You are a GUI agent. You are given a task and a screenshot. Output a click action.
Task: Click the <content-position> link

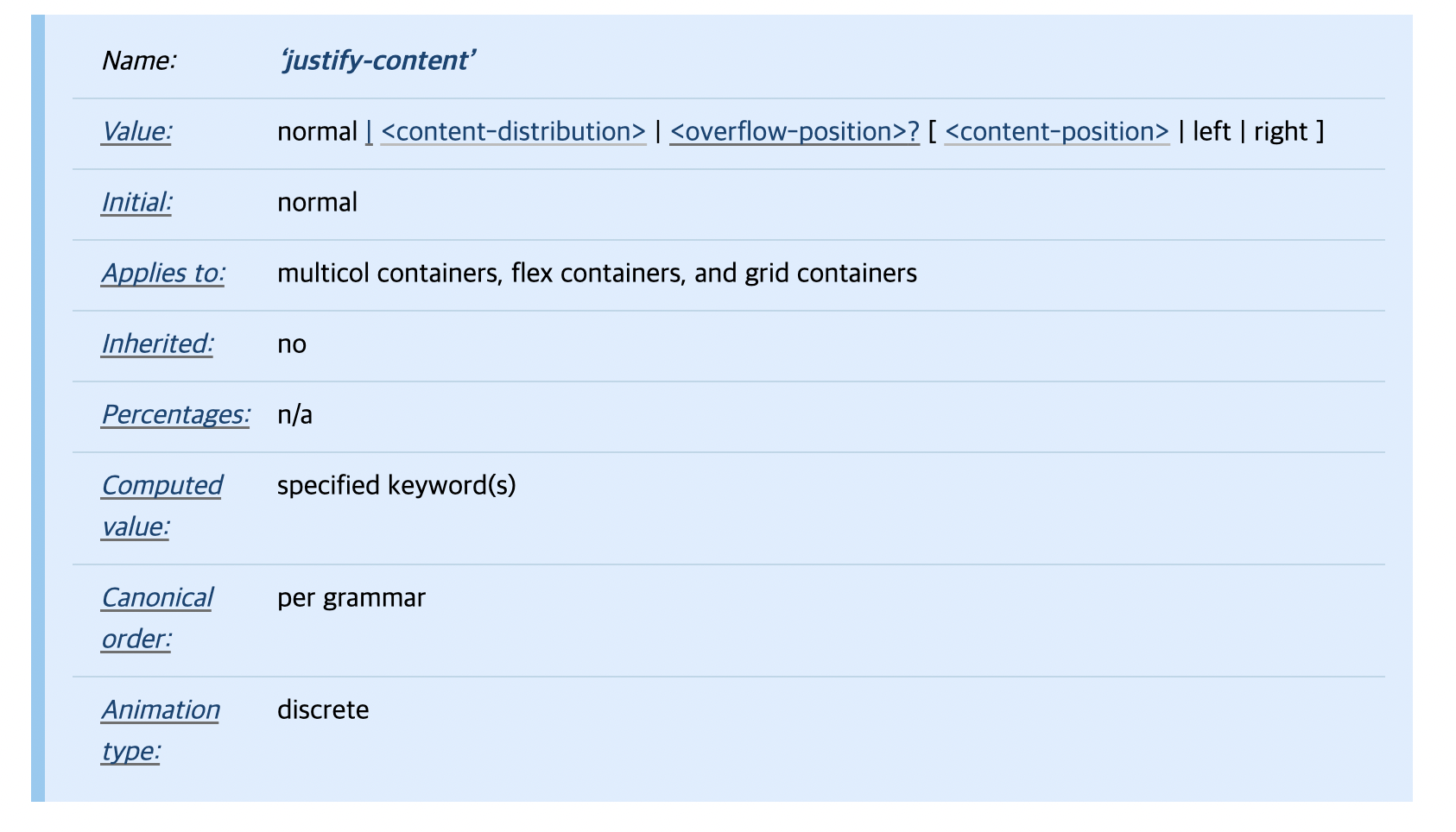click(1056, 131)
